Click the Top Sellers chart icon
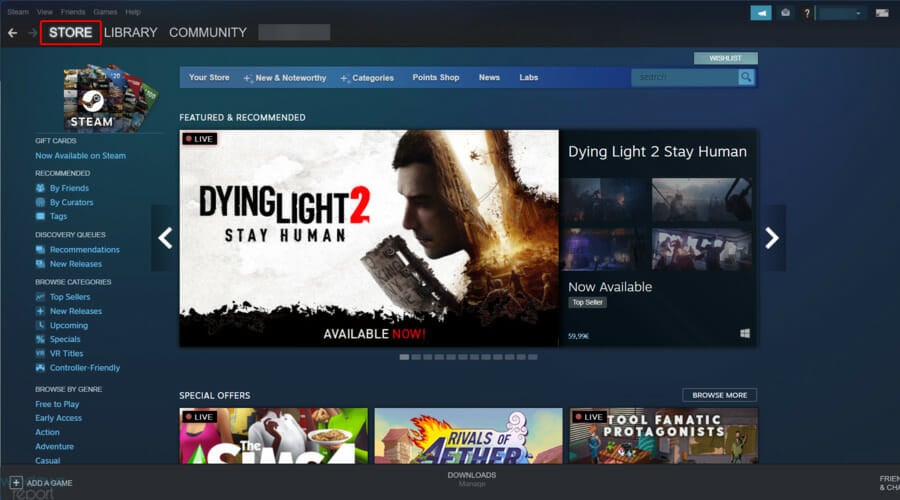900x500 pixels. (40, 297)
